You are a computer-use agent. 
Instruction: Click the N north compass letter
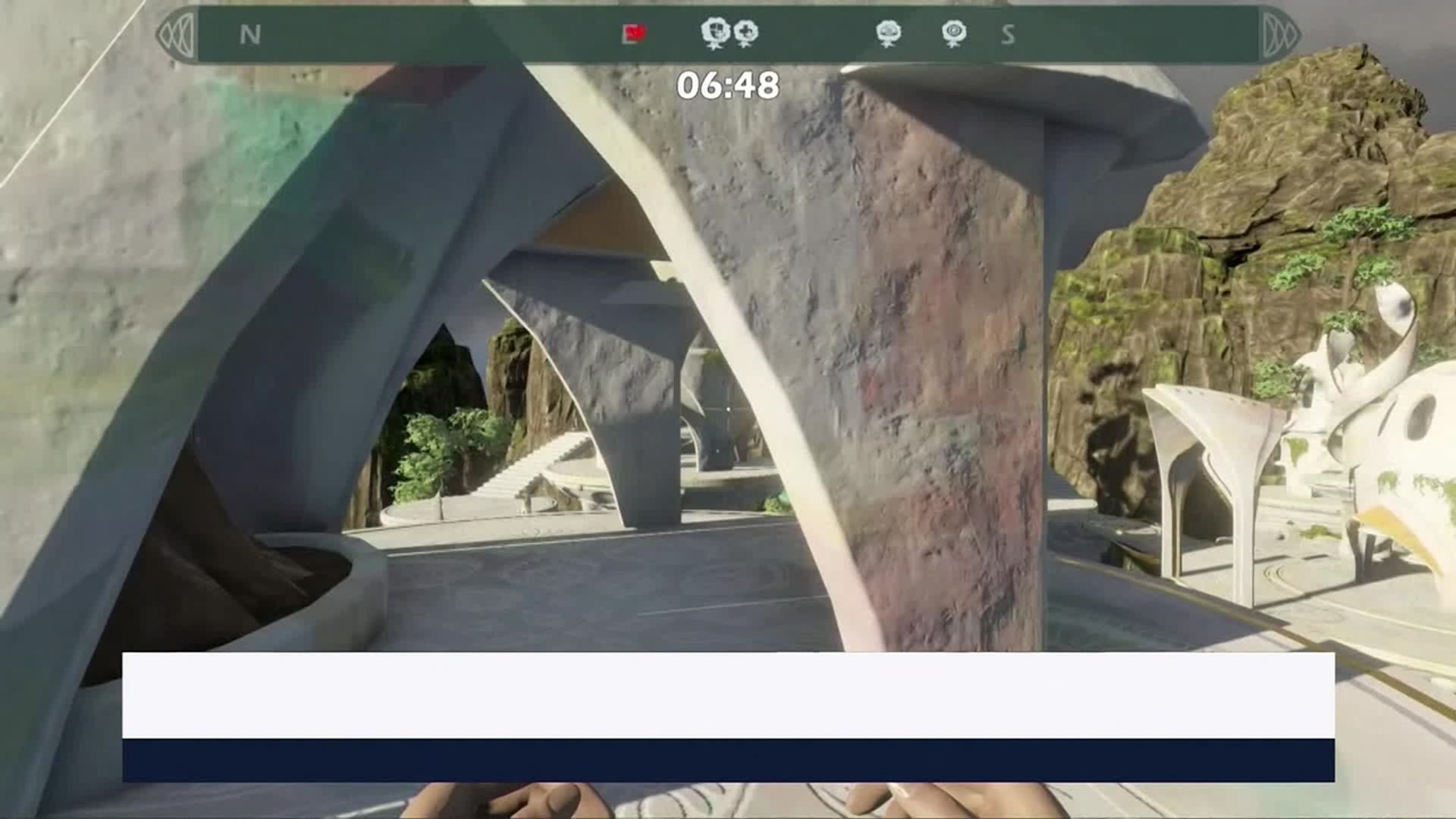coord(250,35)
